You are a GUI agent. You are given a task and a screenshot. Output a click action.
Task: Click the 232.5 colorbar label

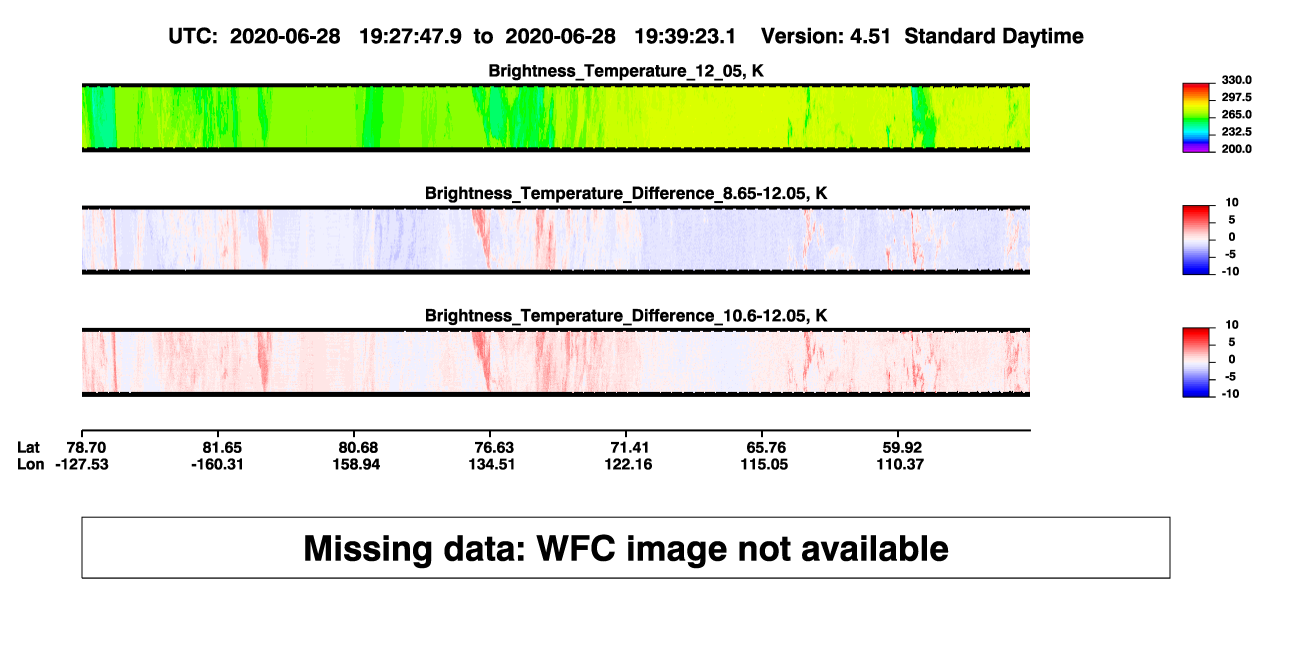pyautogui.click(x=1237, y=131)
